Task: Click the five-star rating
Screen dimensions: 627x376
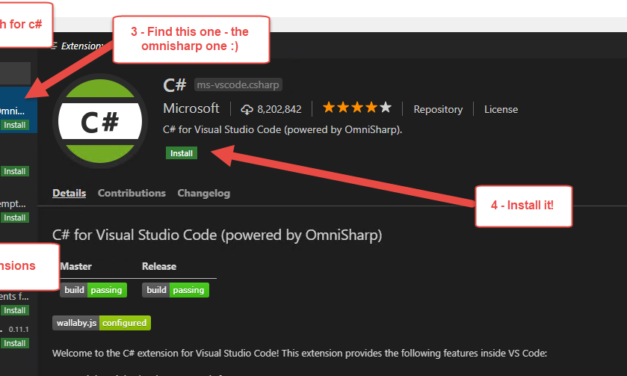Action: [357, 108]
